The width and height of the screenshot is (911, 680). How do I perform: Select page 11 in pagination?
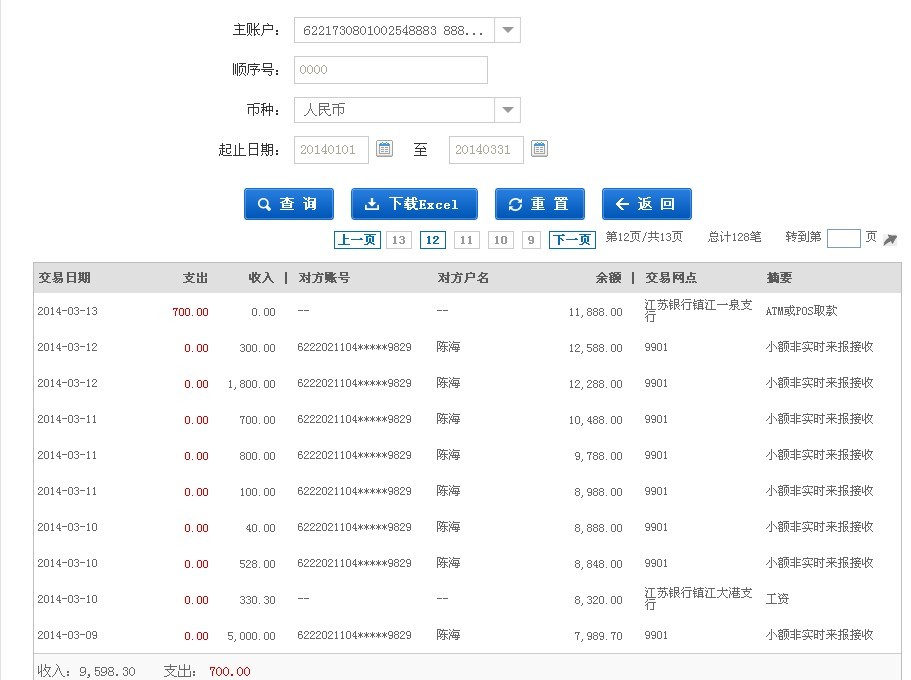pos(466,240)
